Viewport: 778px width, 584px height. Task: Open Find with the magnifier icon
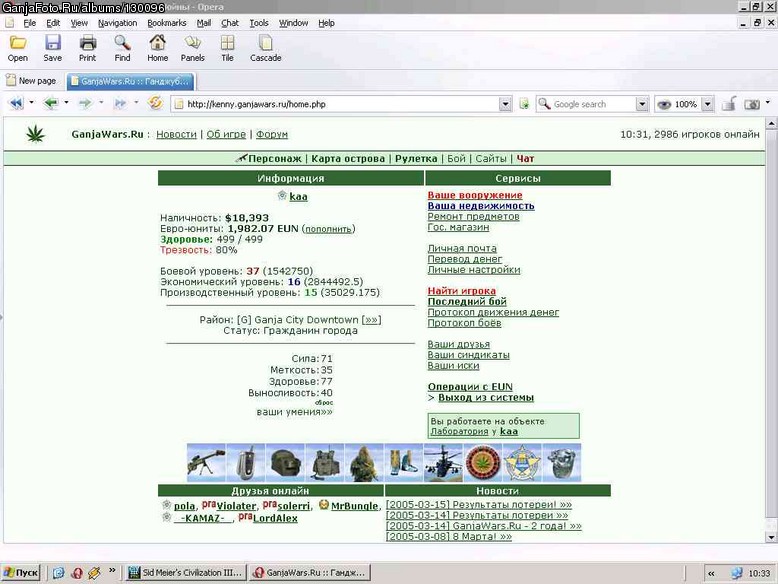coord(122,43)
